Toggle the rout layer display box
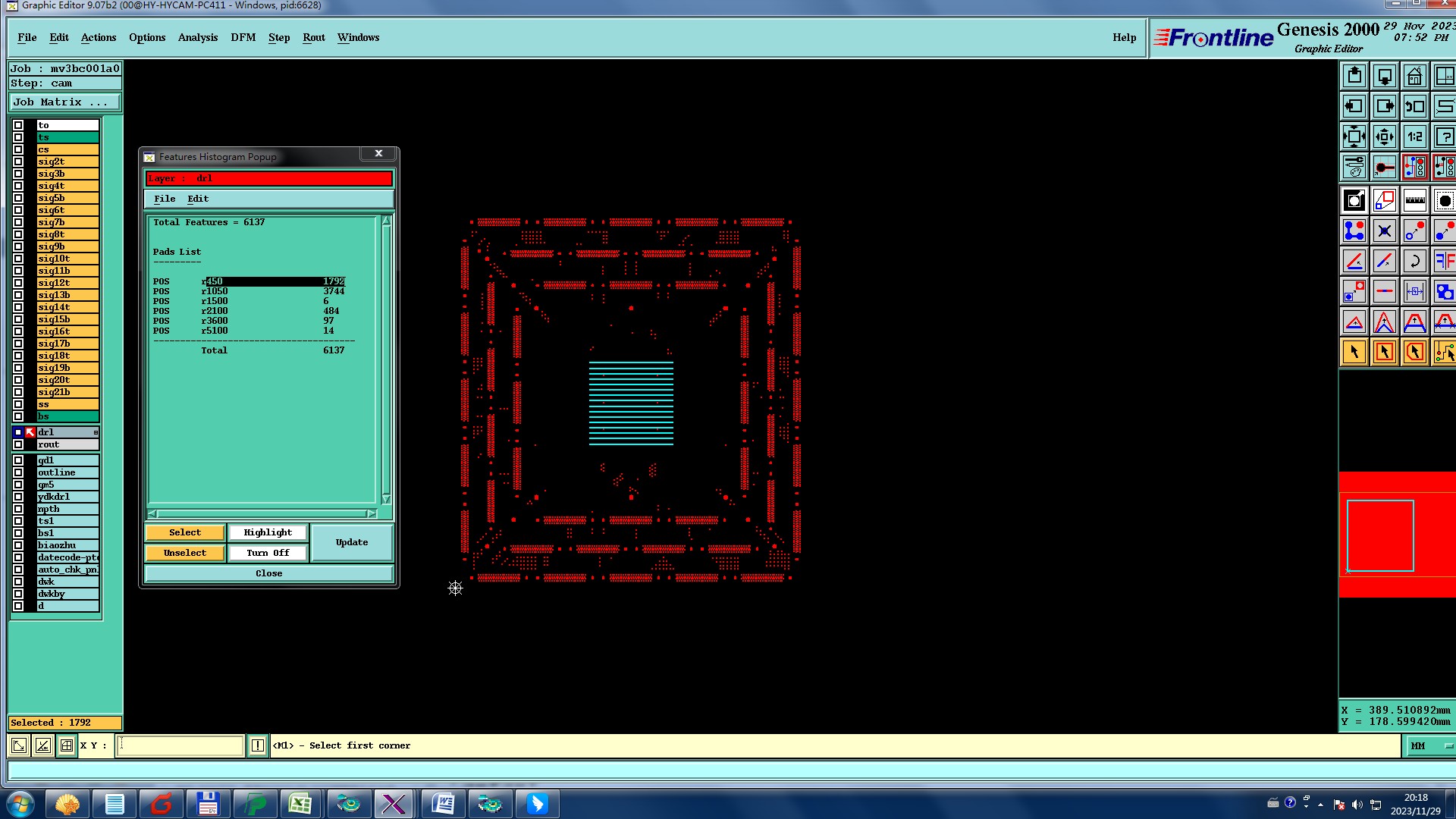 pos(18,444)
